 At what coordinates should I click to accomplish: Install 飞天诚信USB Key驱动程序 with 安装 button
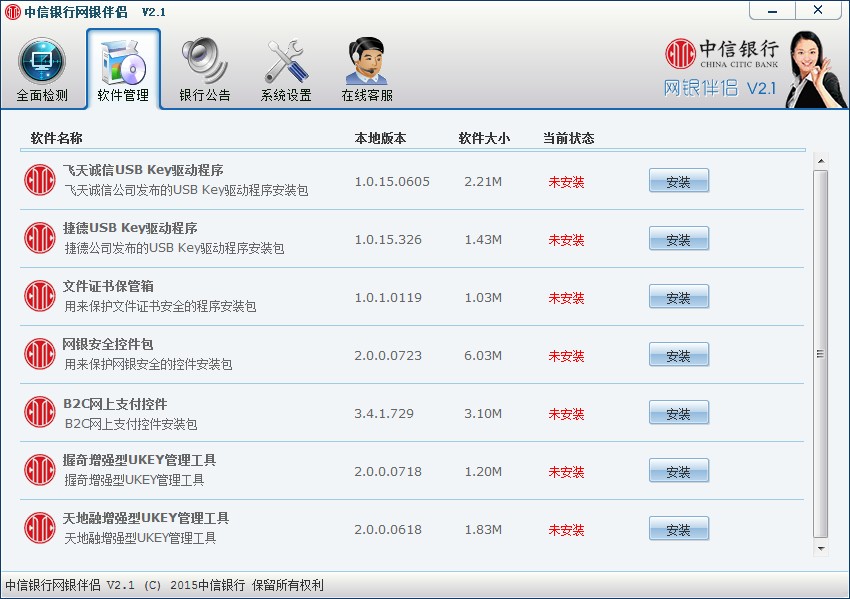679,181
